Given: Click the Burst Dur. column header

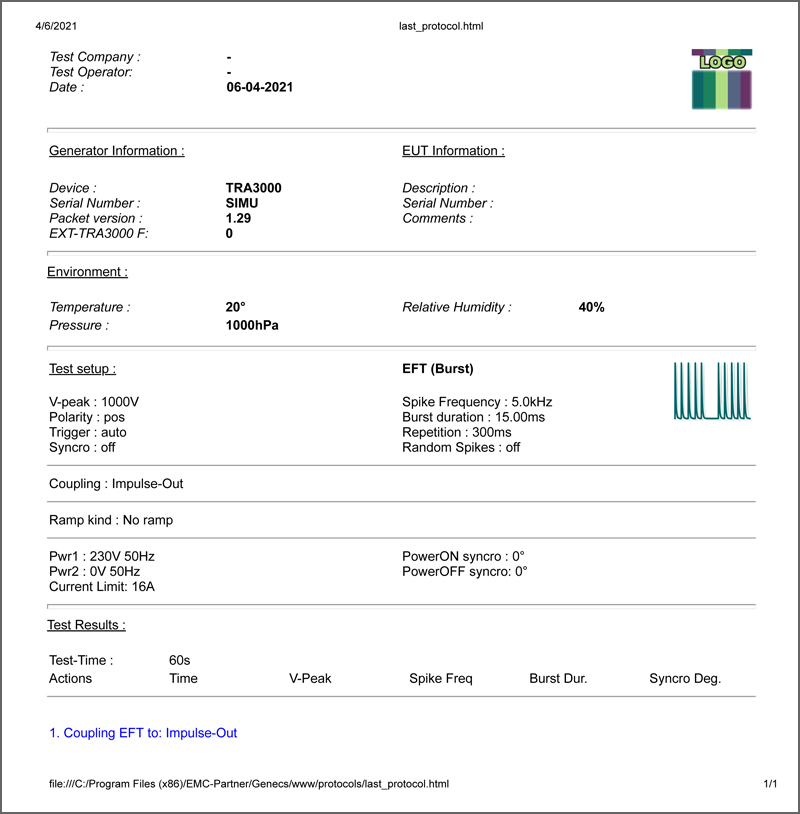Looking at the screenshot, I should coord(558,678).
